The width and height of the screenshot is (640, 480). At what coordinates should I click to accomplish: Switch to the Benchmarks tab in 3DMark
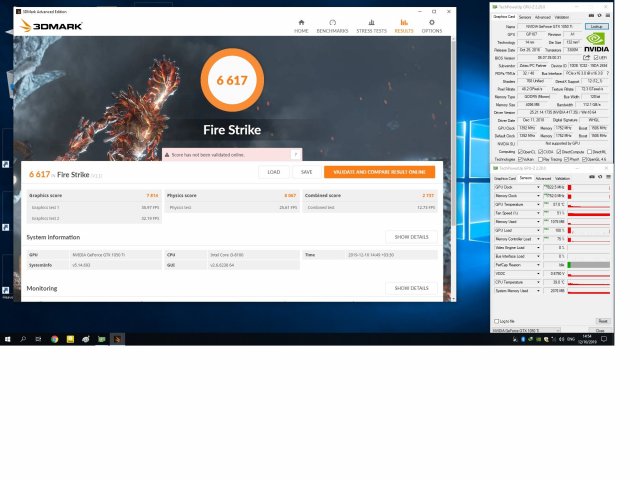(x=332, y=27)
